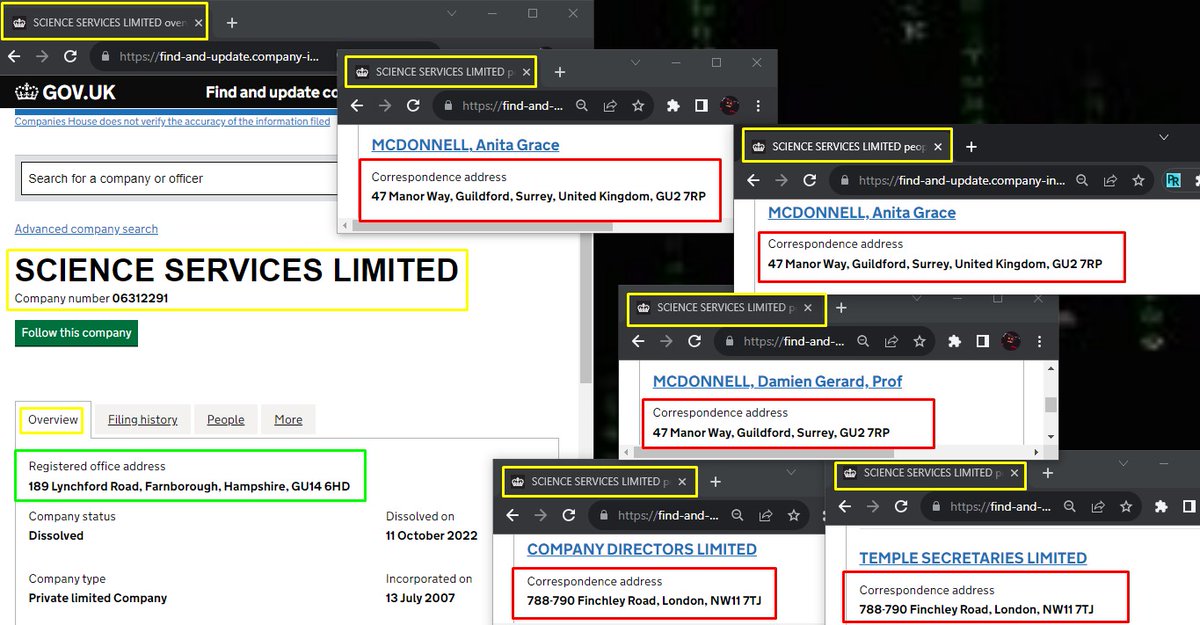This screenshot has width=1200, height=625.
Task: Click the zoom magnifier beside the PR extension window's URL
Action: pos(1082,181)
